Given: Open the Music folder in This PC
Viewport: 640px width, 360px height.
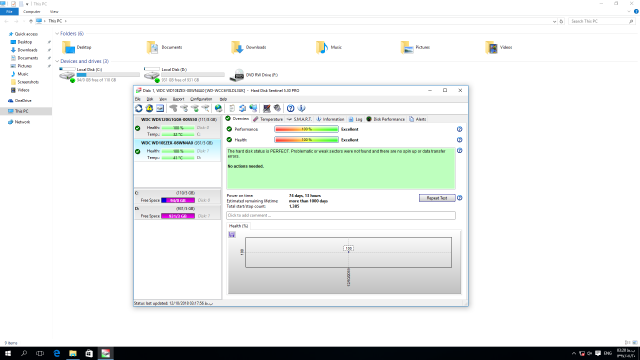Looking at the screenshot, I should pyautogui.click(x=329, y=47).
